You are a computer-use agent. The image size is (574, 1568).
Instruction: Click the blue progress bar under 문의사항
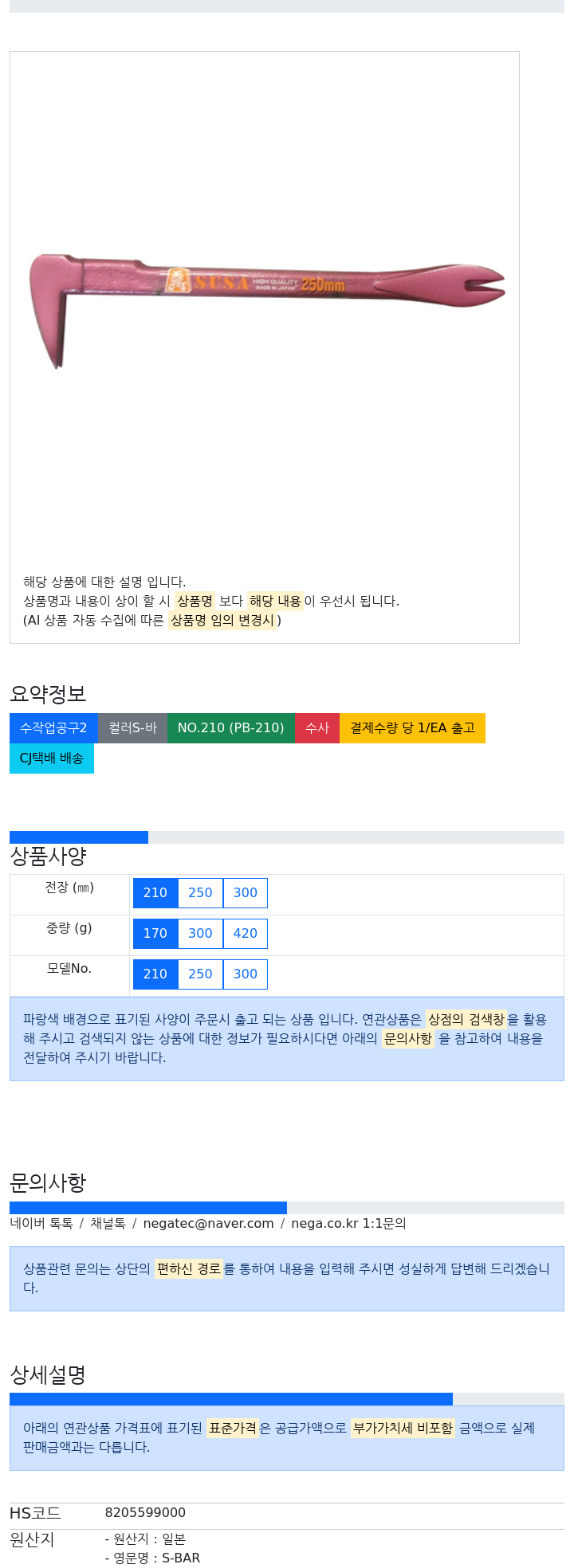pos(148,1208)
